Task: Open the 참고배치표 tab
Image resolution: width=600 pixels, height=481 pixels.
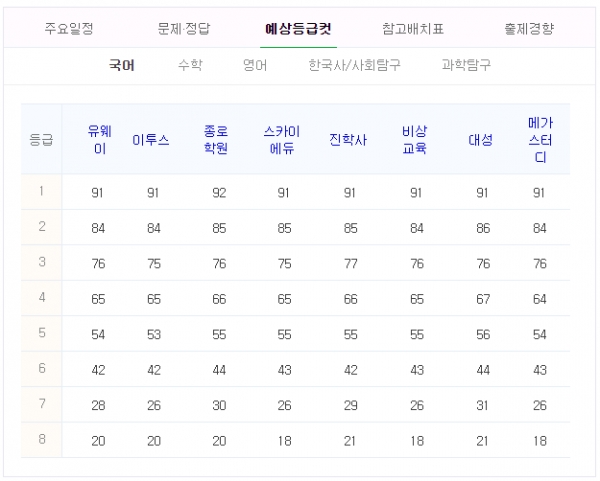Action: coord(415,28)
